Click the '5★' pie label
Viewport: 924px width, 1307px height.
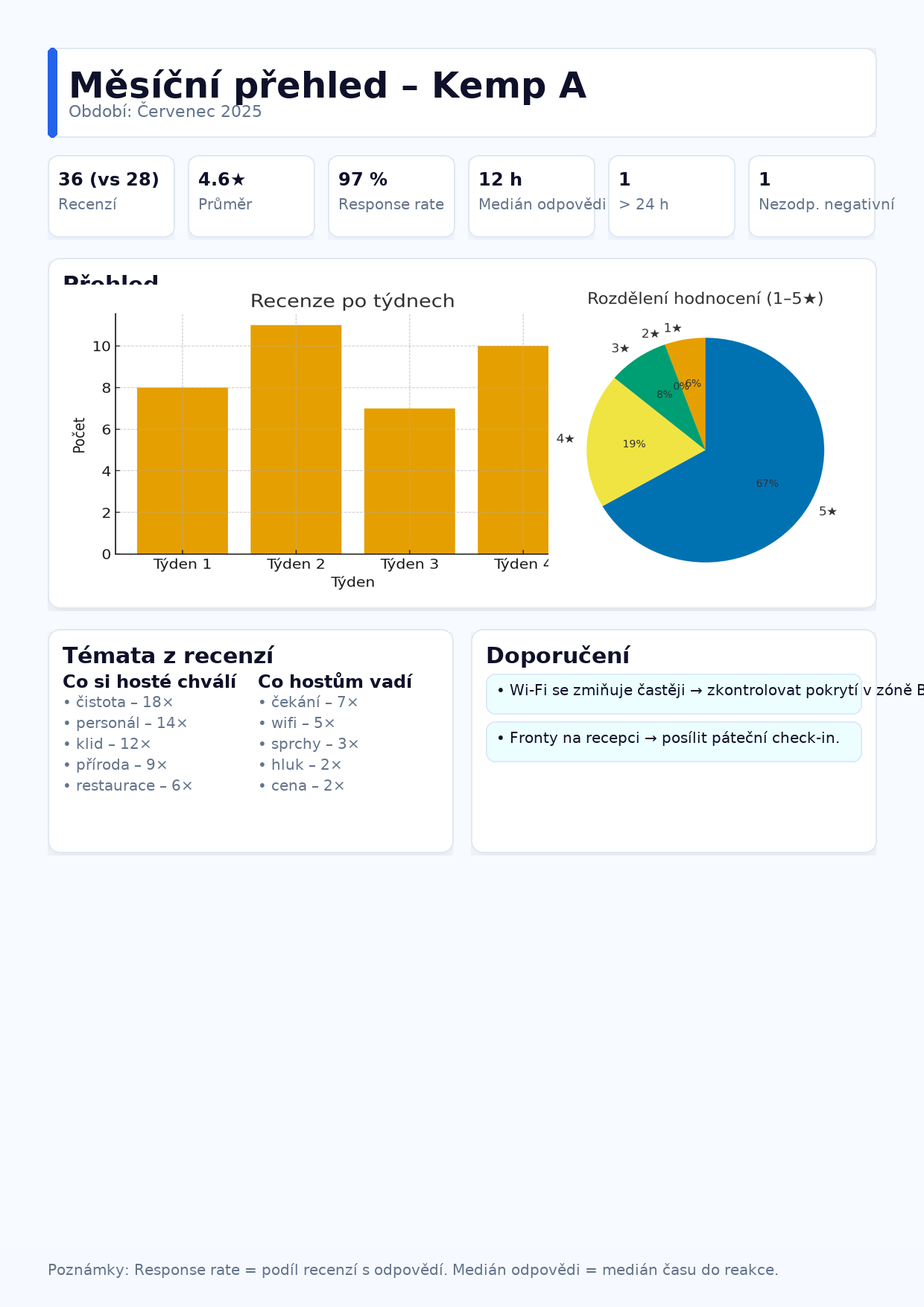[x=828, y=511]
